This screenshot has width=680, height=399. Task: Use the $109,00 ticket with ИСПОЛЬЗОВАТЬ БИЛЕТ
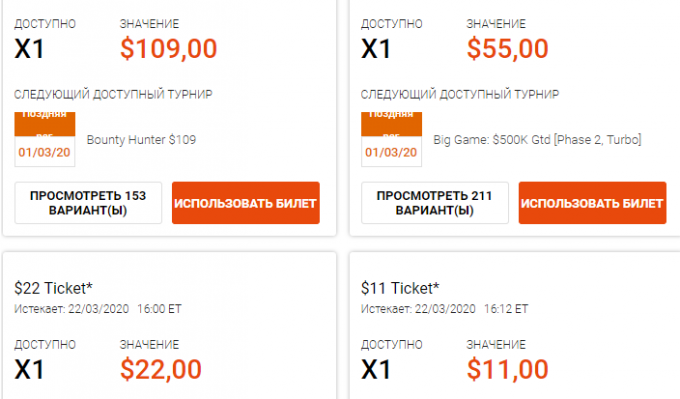[246, 203]
